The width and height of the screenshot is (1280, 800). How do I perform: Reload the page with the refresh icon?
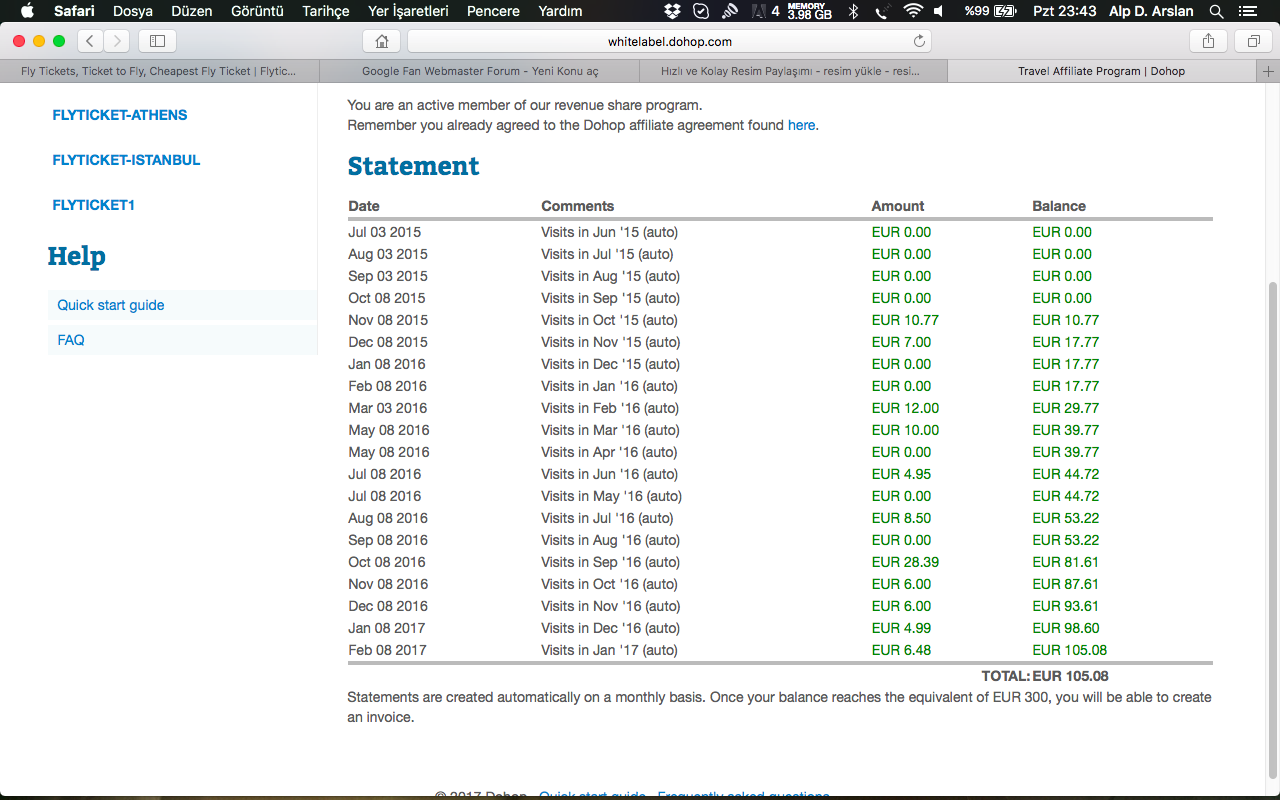919,41
